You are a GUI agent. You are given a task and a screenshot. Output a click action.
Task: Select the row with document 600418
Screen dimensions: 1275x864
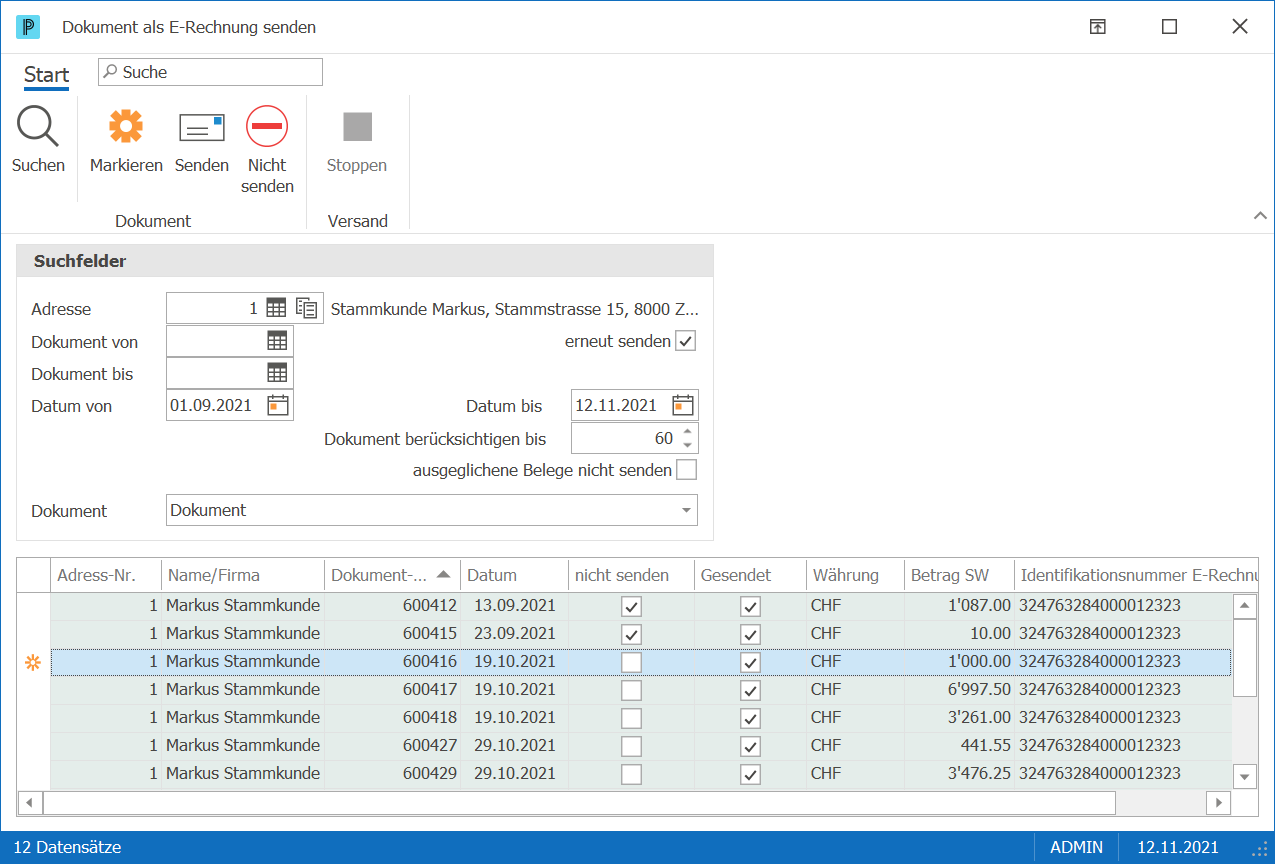[x=641, y=717]
